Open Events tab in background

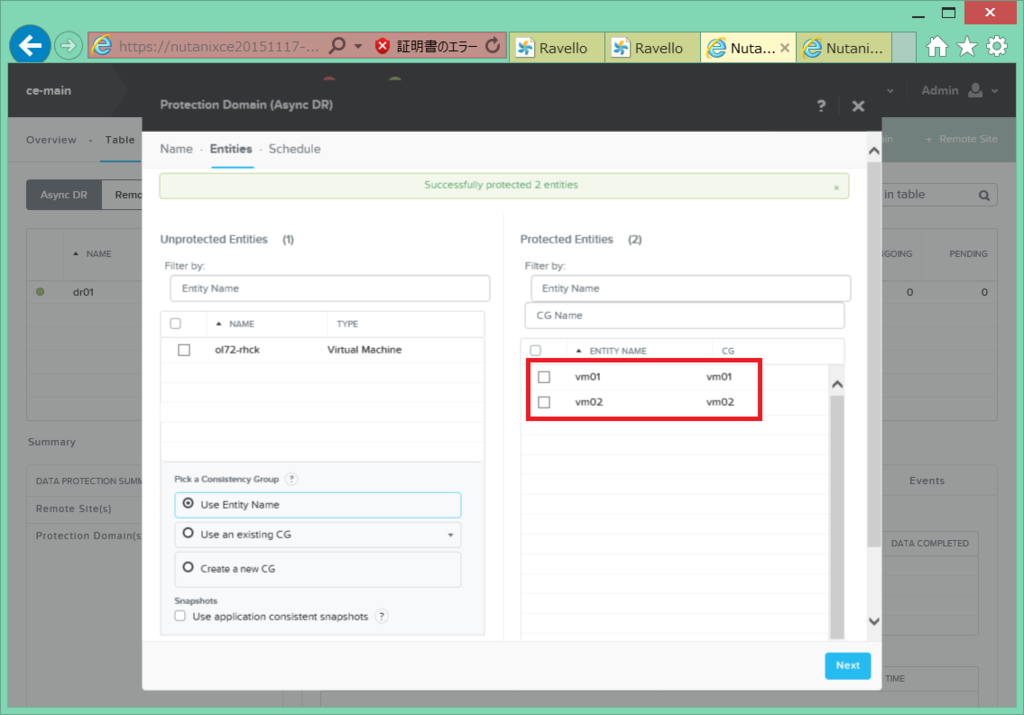coord(927,481)
